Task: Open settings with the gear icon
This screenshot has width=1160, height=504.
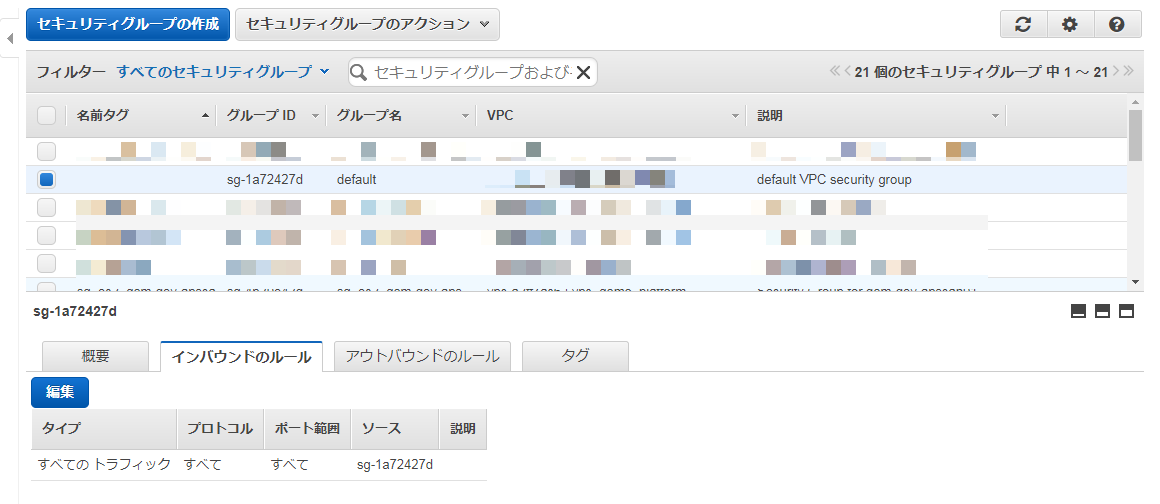Action: pos(1070,25)
